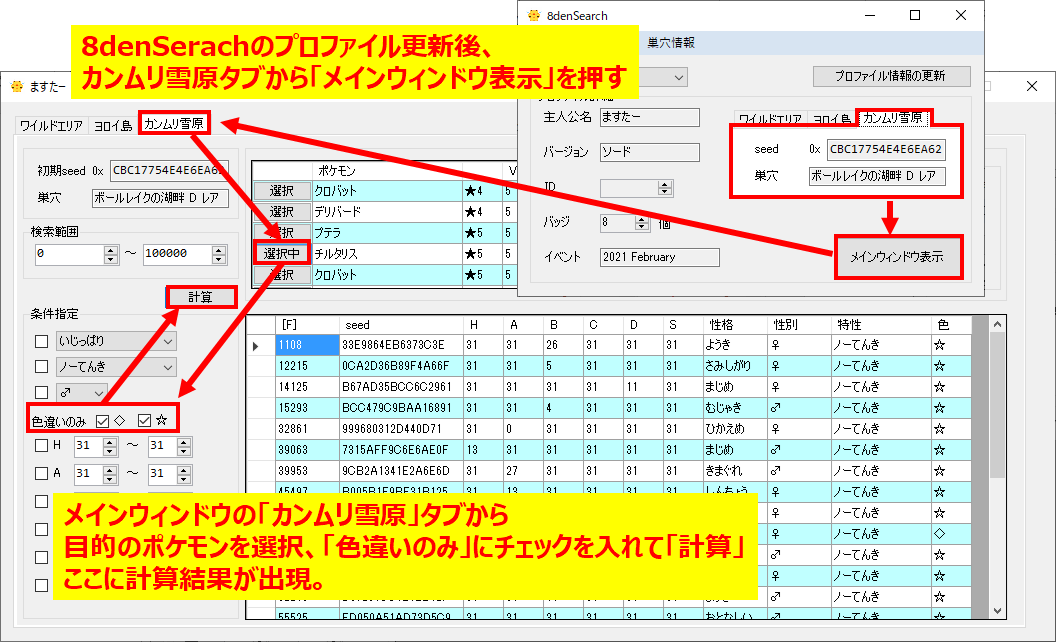Minimize the 8denSearch window
This screenshot has width=1056, height=642.
click(870, 15)
